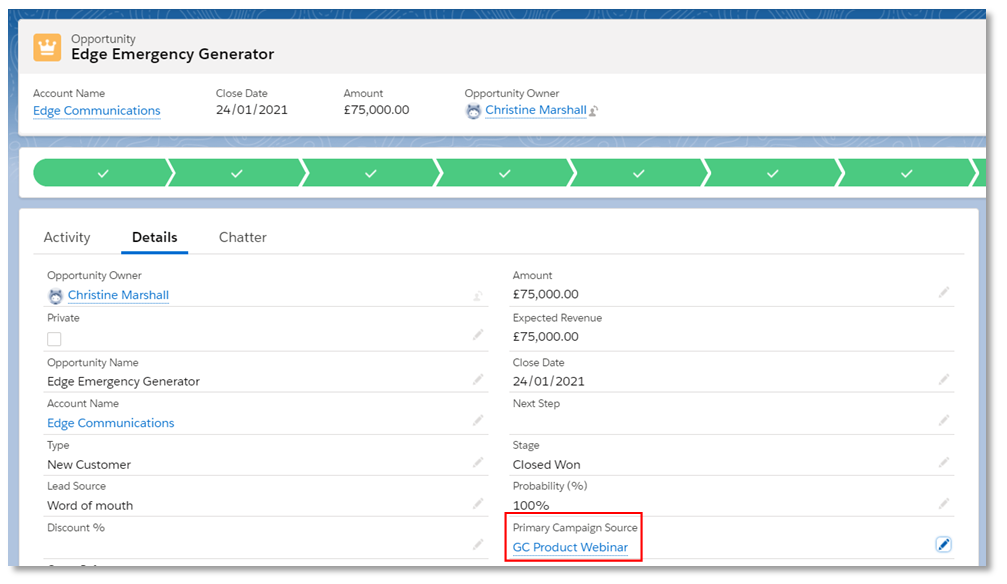1007x584 pixels.
Task: Click Christine Marshall avatar in Details section
Action: 56,296
